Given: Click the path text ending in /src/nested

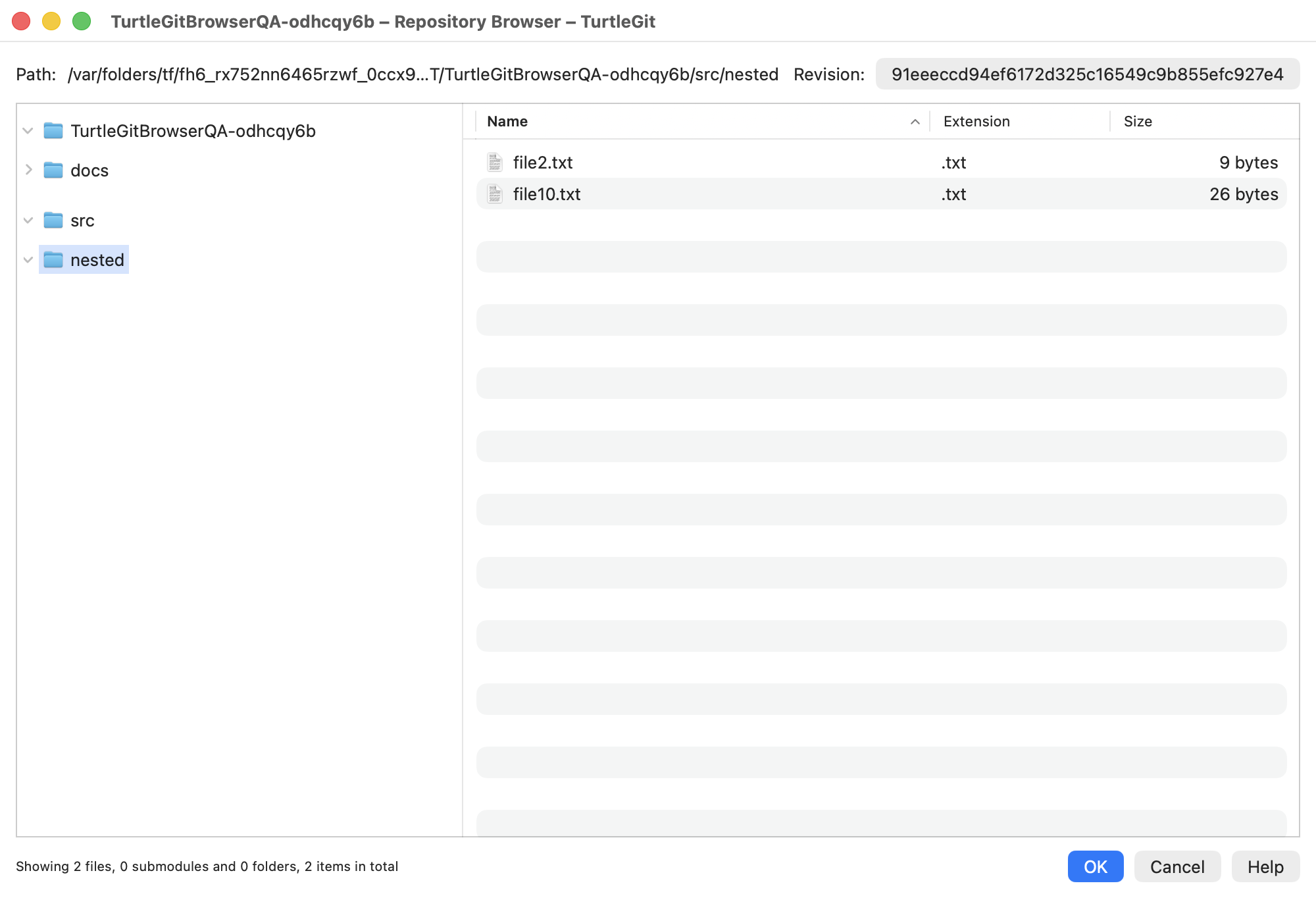Looking at the screenshot, I should point(423,74).
